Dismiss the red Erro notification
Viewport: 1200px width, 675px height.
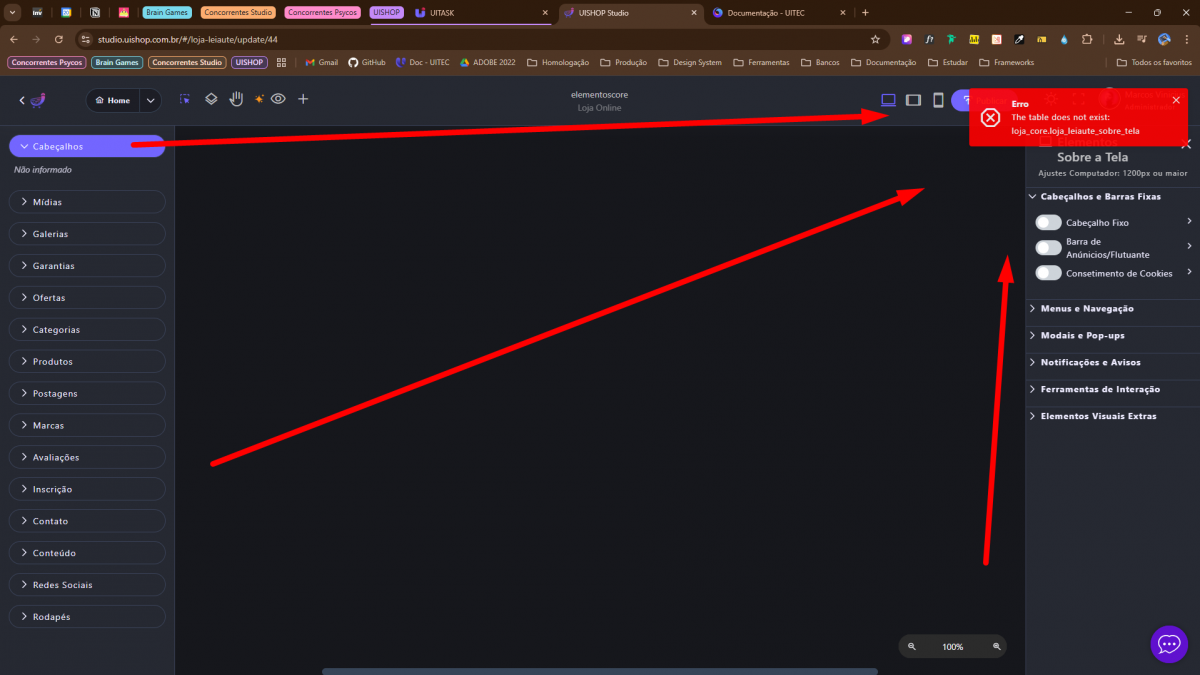[1176, 100]
